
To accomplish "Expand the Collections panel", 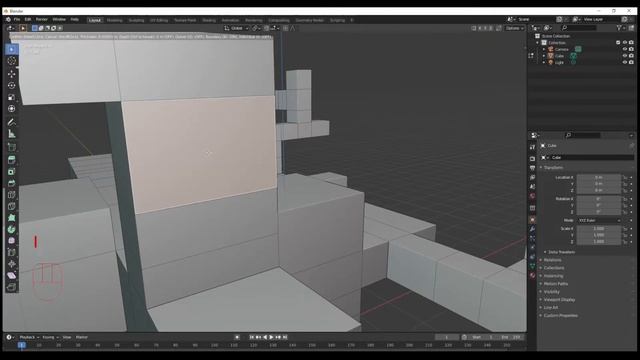I will coord(553,268).
